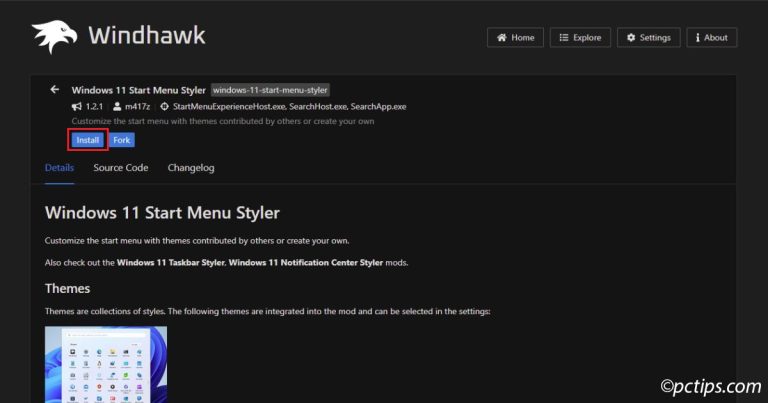Switch to the Details tab

[x=59, y=167]
